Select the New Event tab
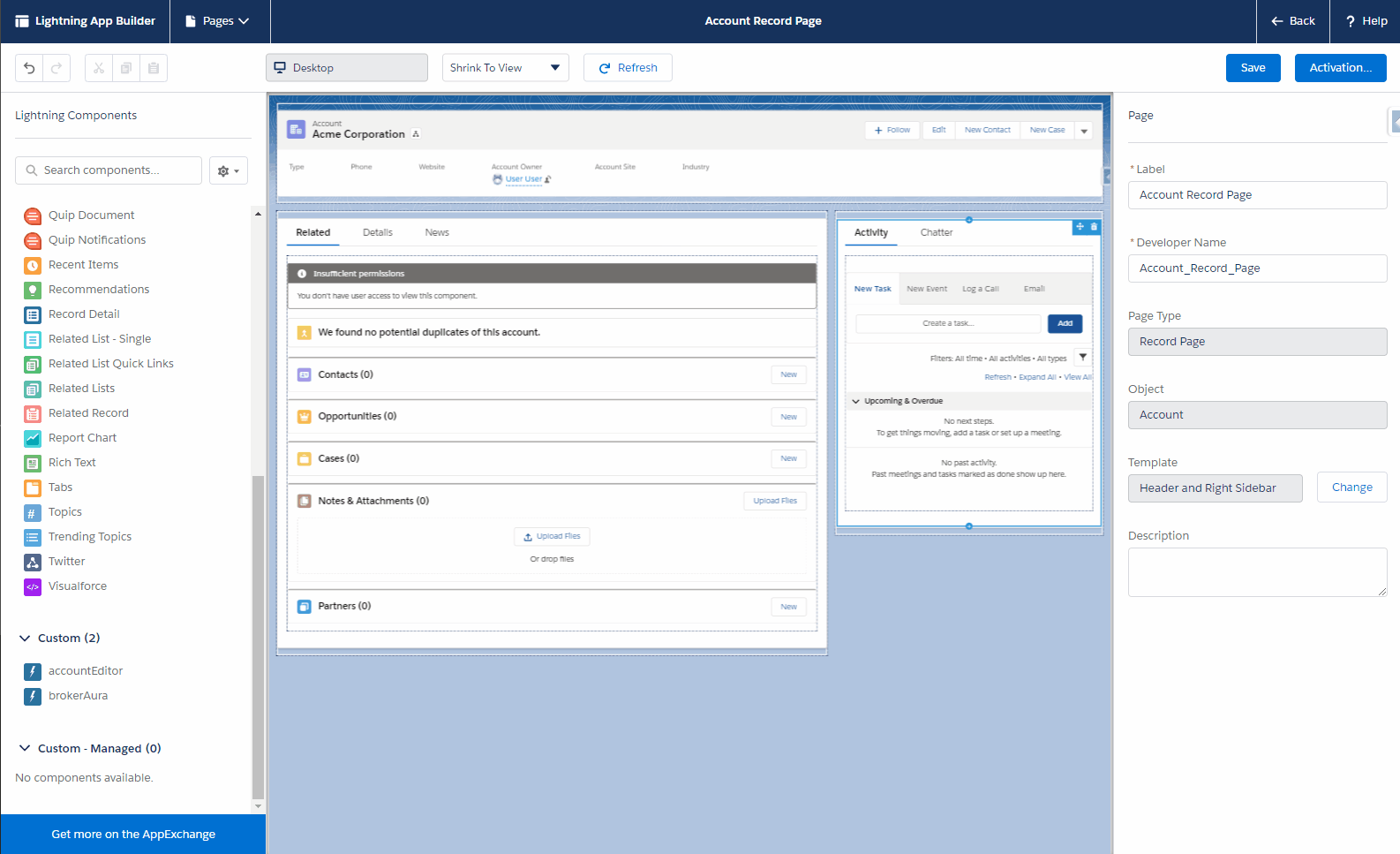1400x854 pixels. [x=927, y=289]
